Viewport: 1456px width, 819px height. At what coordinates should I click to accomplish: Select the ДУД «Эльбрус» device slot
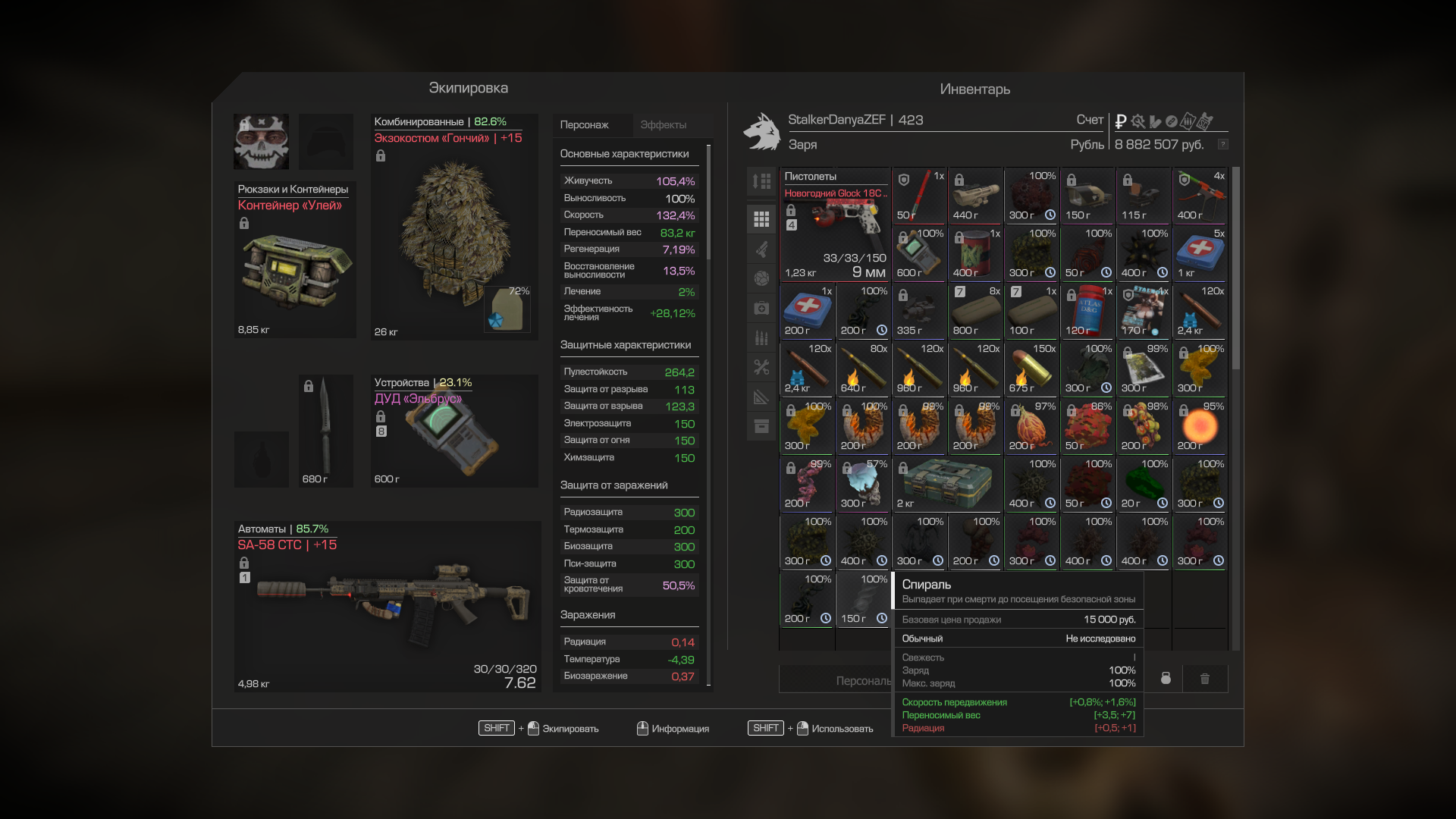pos(454,431)
